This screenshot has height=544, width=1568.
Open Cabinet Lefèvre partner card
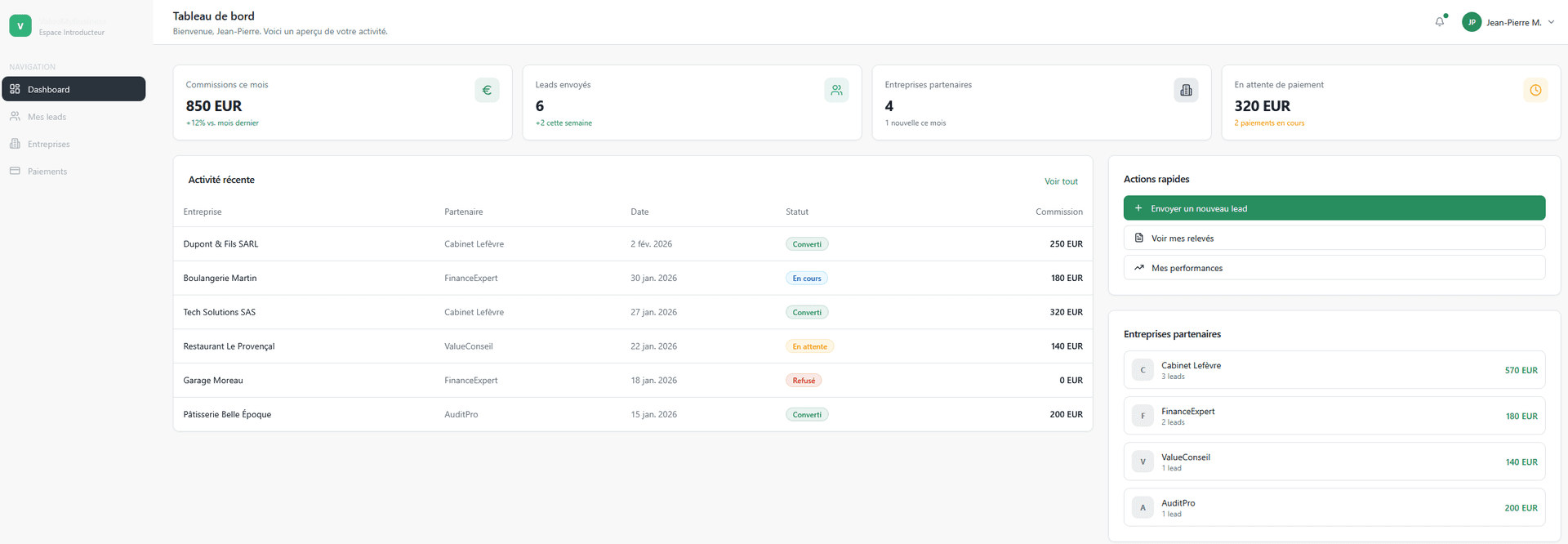pyautogui.click(x=1334, y=370)
